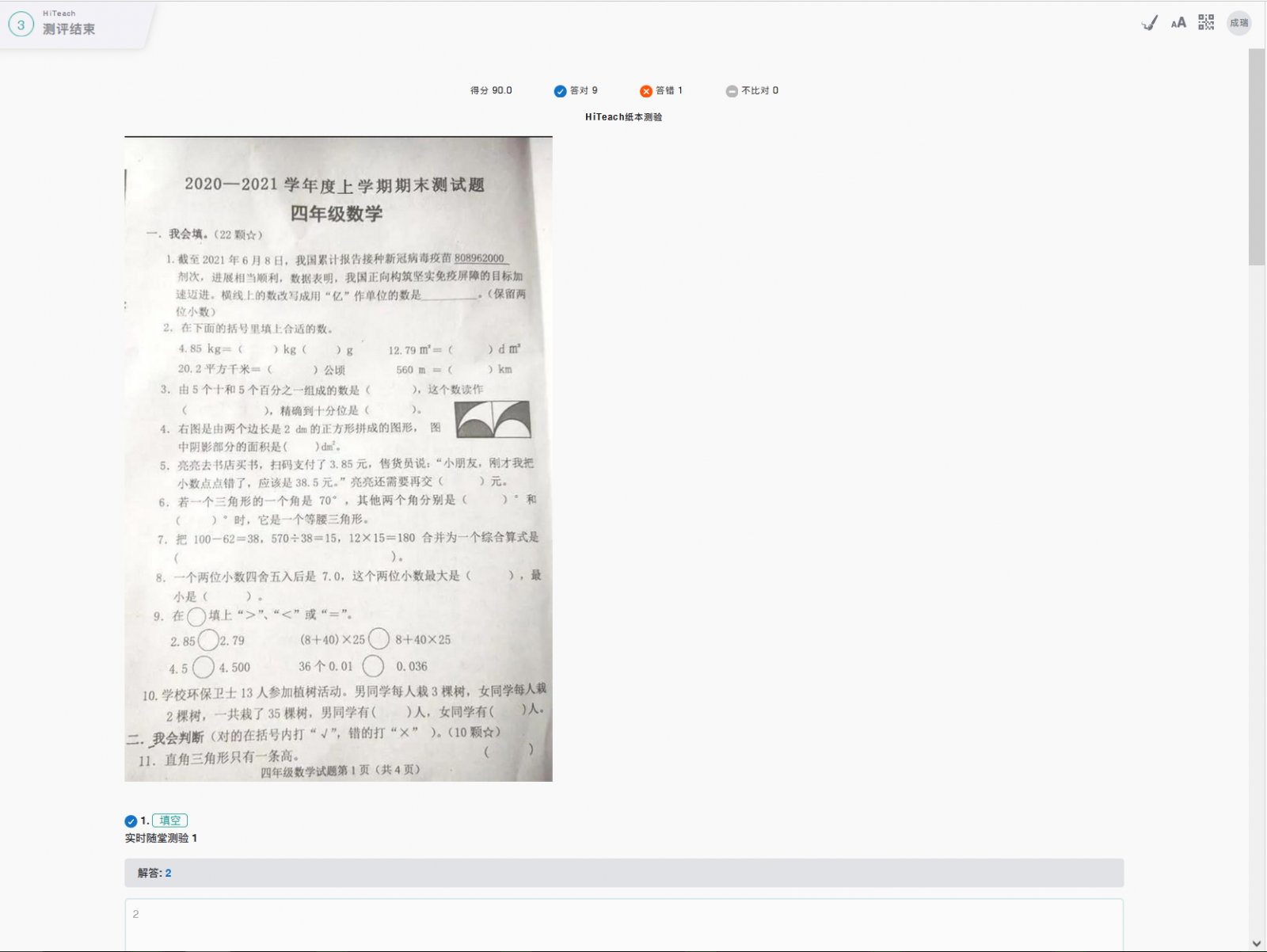Screen dimensions: 1267x952
Task: Click the 实时随堂测验 1 question title
Action: point(162,838)
